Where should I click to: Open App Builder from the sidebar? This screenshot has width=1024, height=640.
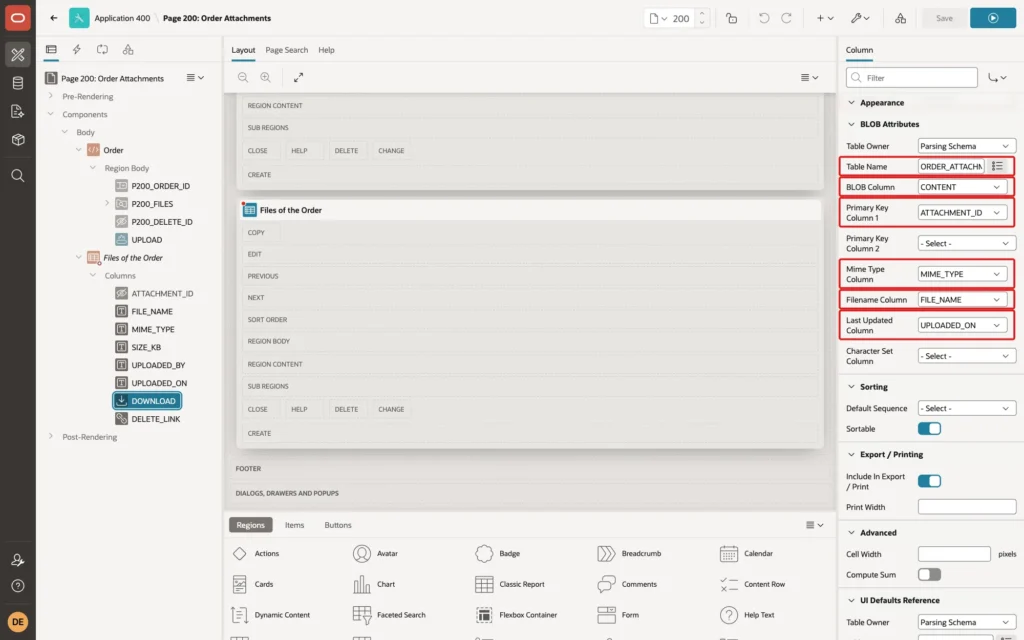18,55
